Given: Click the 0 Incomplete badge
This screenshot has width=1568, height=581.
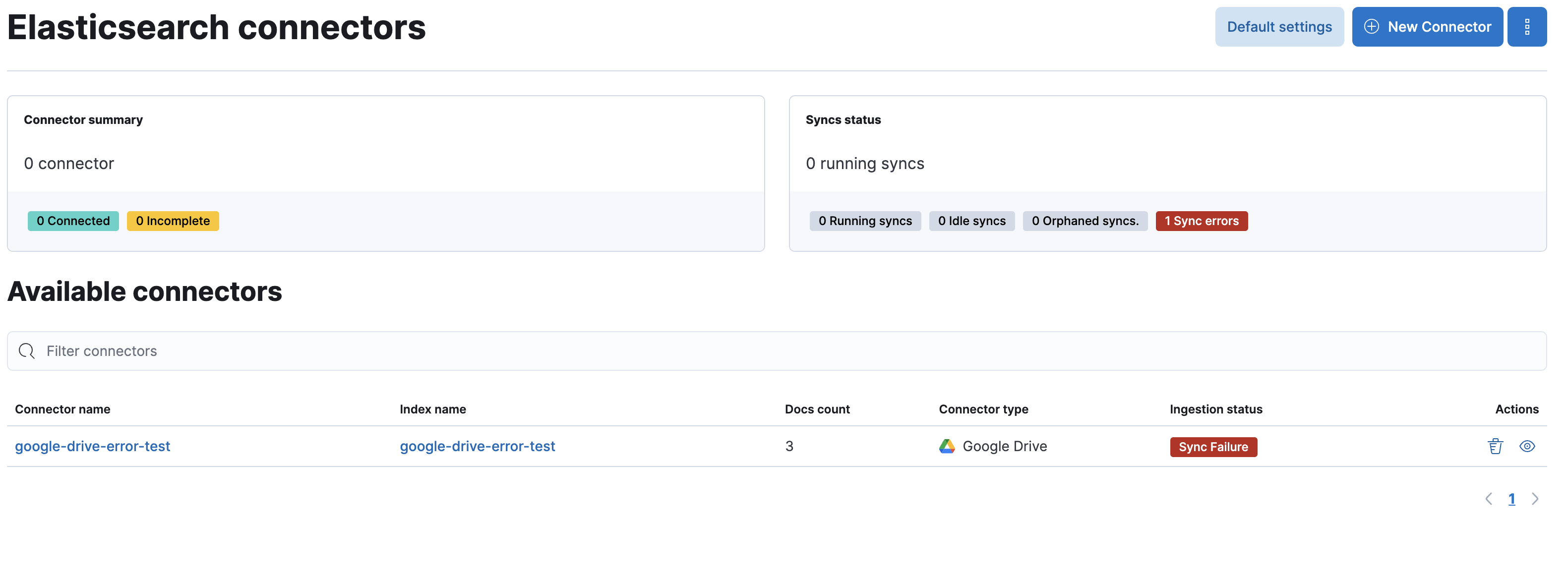Looking at the screenshot, I should tap(173, 221).
